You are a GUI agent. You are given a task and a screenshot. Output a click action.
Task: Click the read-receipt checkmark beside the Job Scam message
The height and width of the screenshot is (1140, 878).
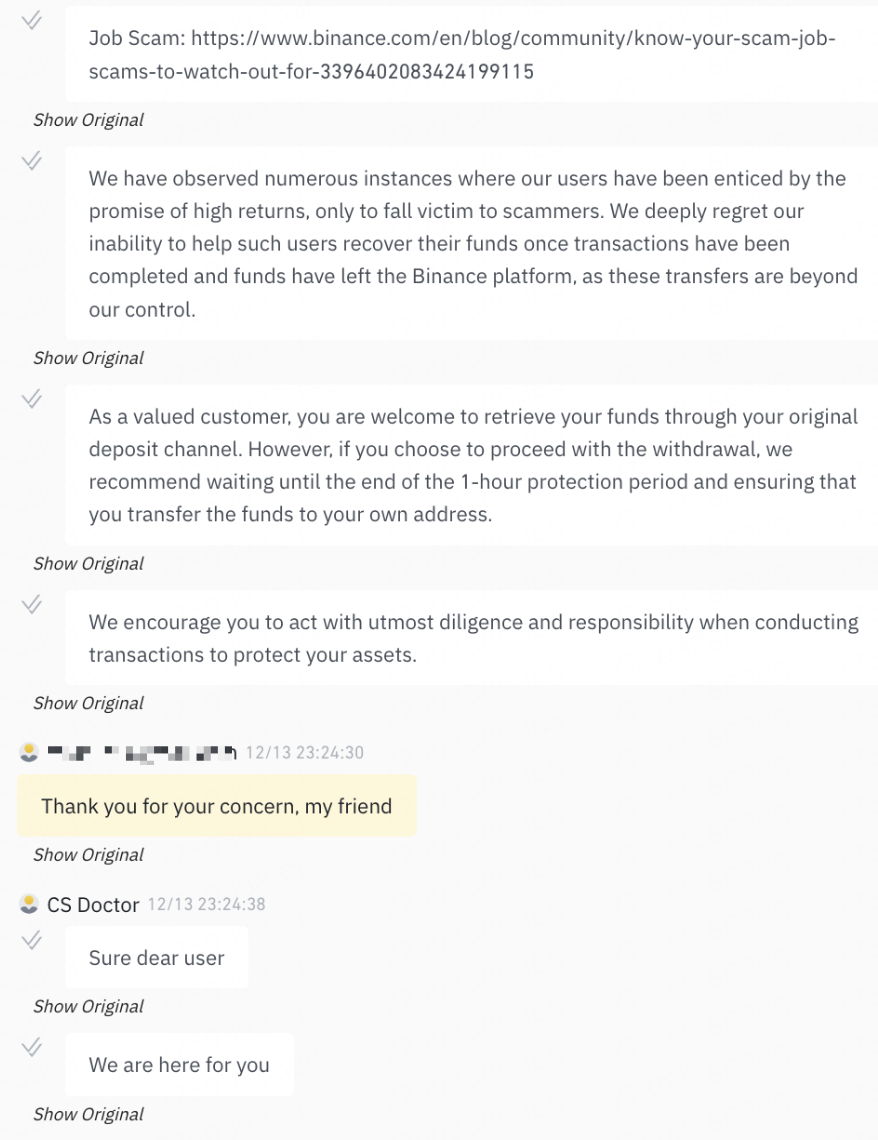click(x=32, y=21)
